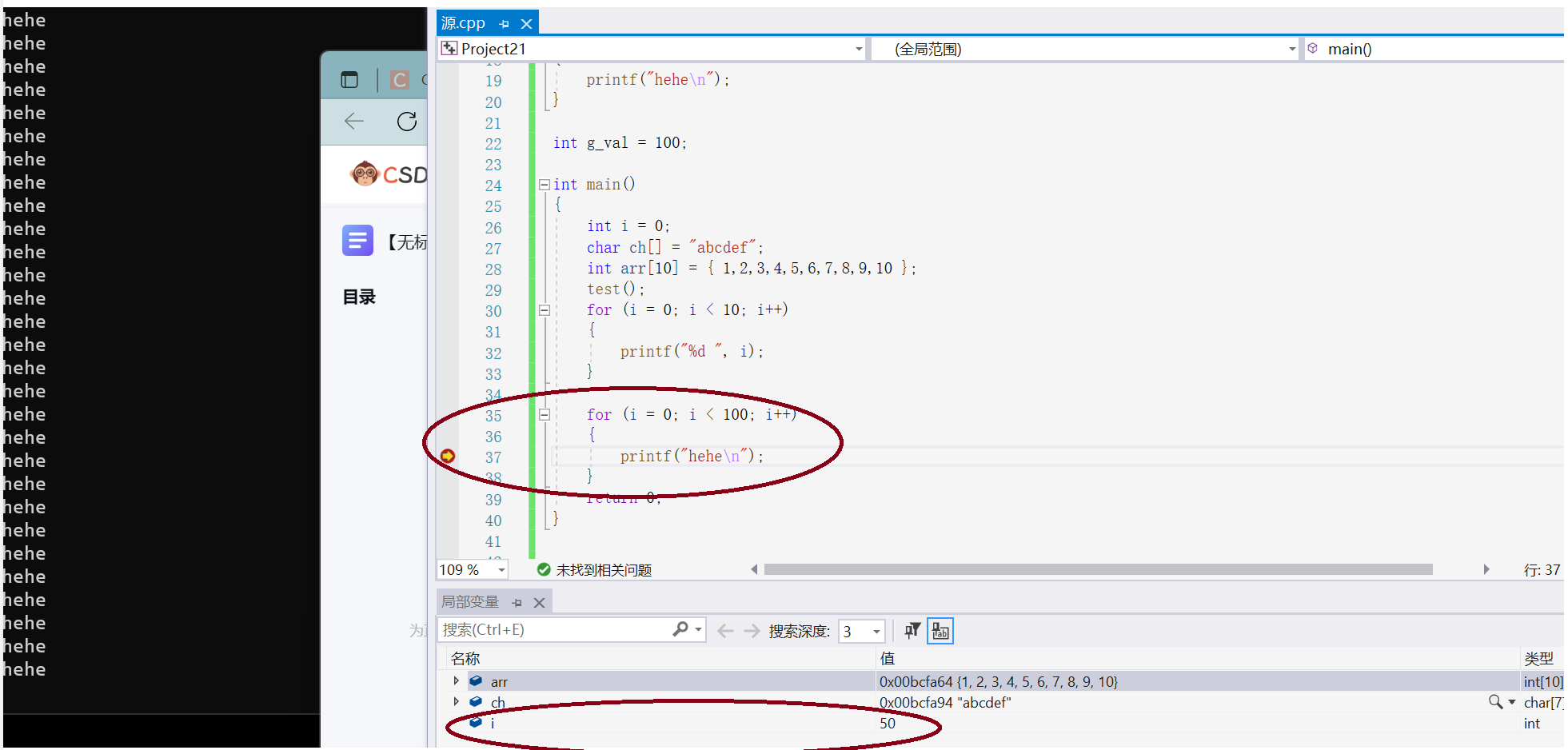Screen dimensions: 1568x750
Task: Click the 未找到相关问题 status check icon
Action: click(544, 569)
